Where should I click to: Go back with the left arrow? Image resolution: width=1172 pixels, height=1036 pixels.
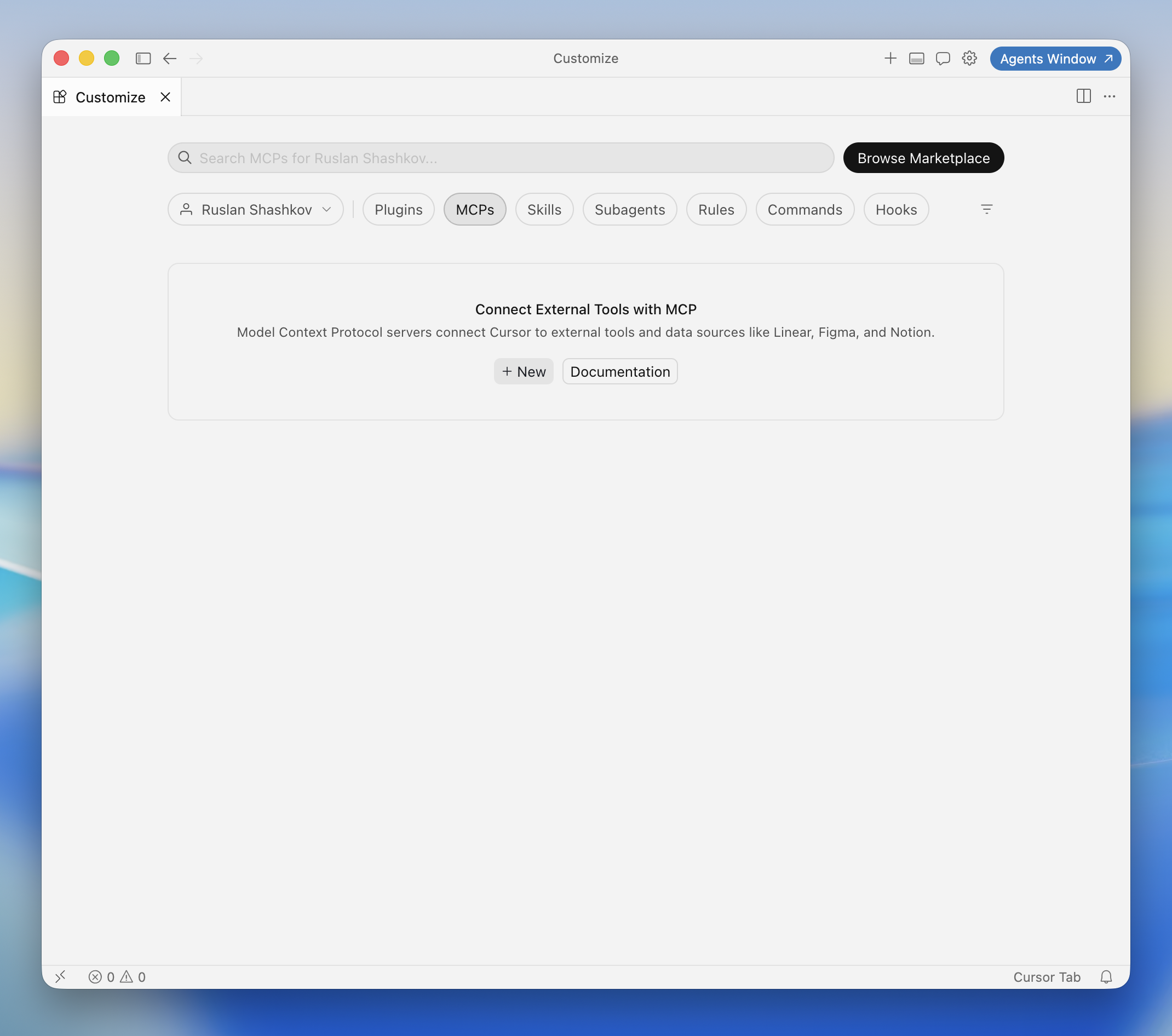170,59
